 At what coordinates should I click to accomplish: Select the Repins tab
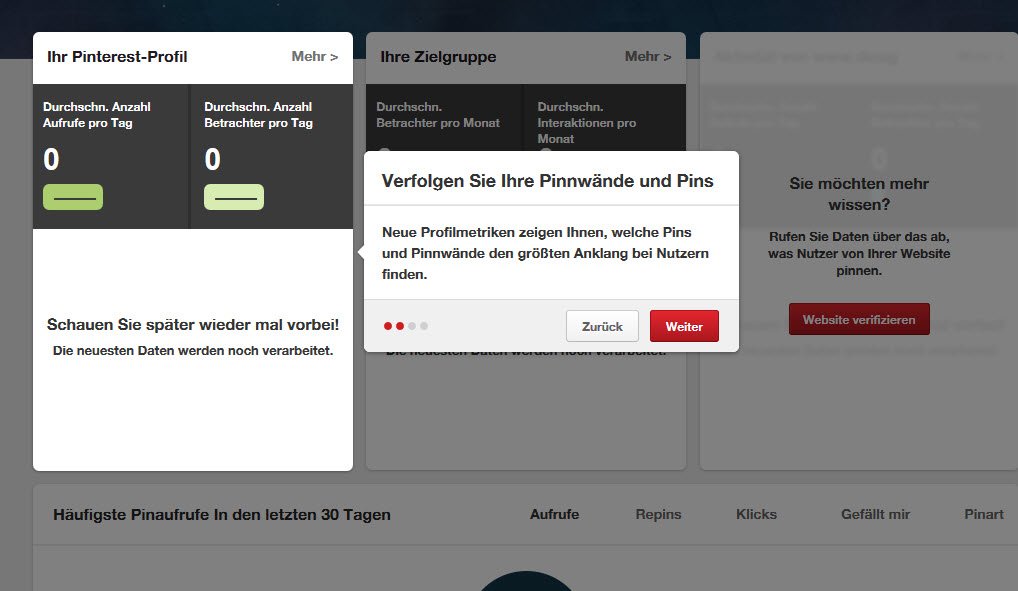tap(658, 514)
